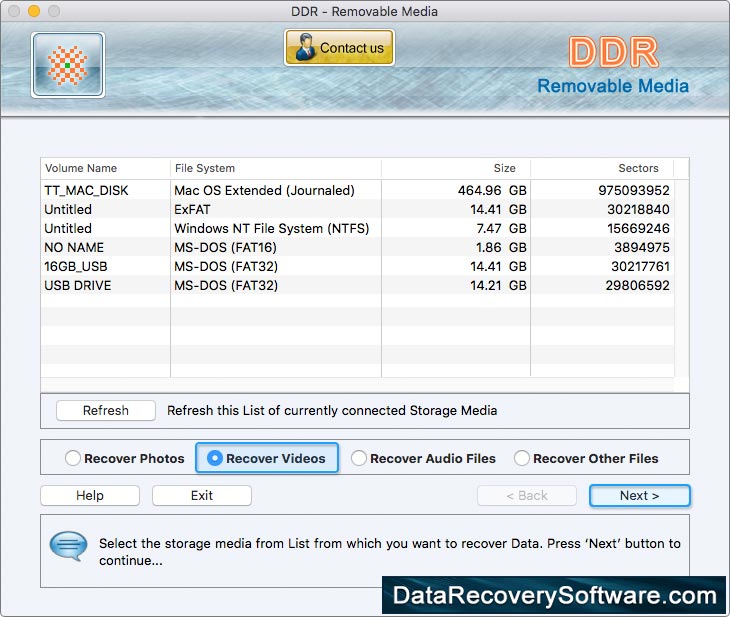
Task: Select the 16GB_USB volume row
Action: pos(358,266)
